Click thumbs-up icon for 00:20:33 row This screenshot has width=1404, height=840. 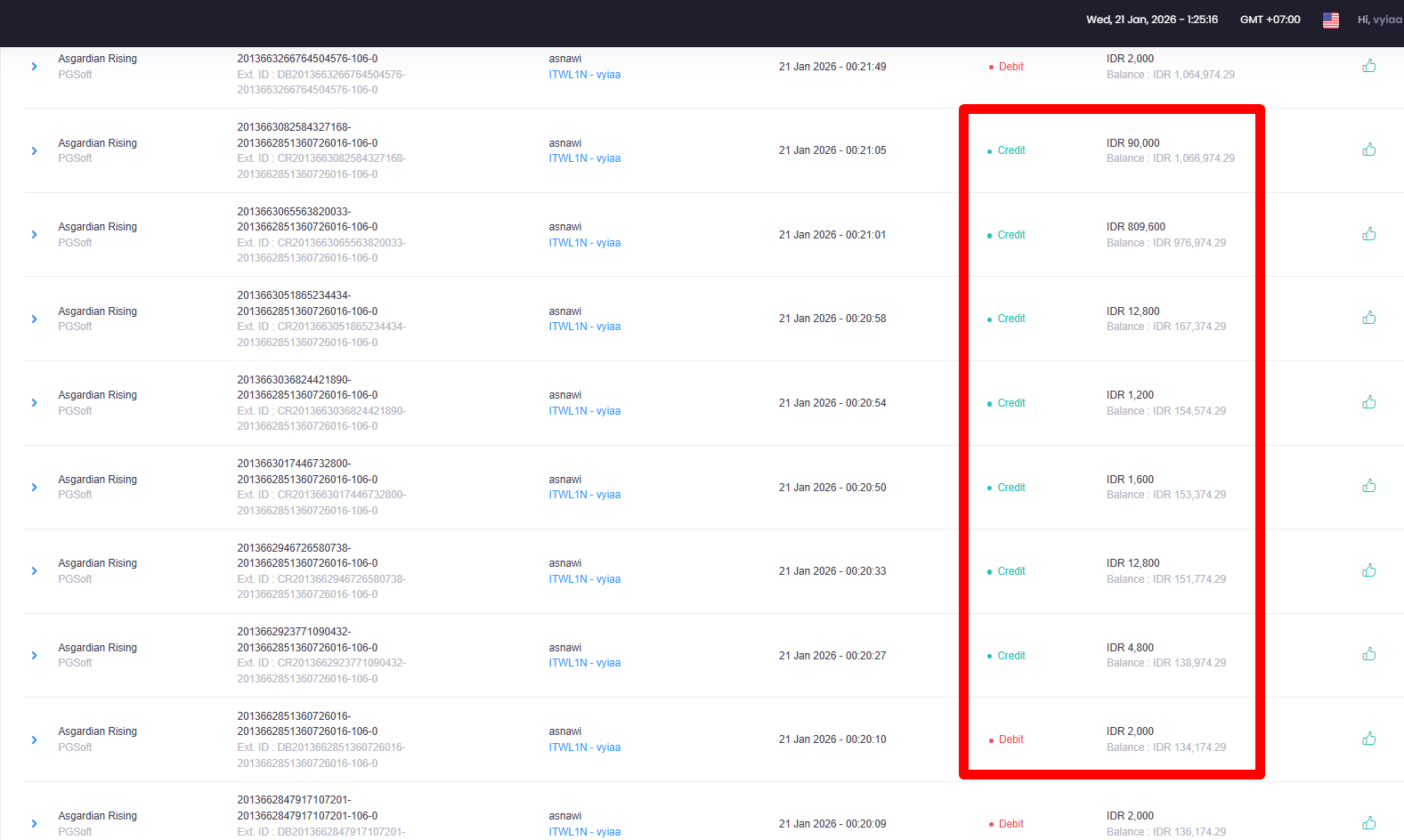[x=1369, y=570]
